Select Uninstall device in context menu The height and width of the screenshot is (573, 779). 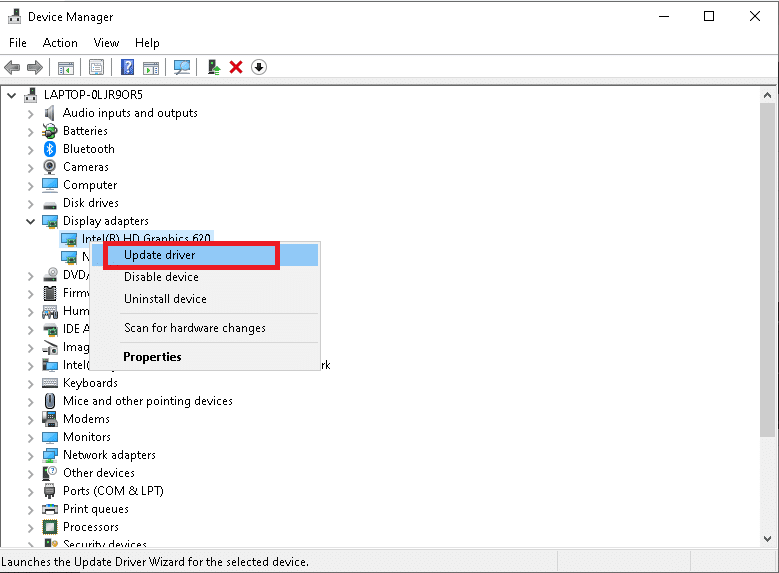(165, 299)
